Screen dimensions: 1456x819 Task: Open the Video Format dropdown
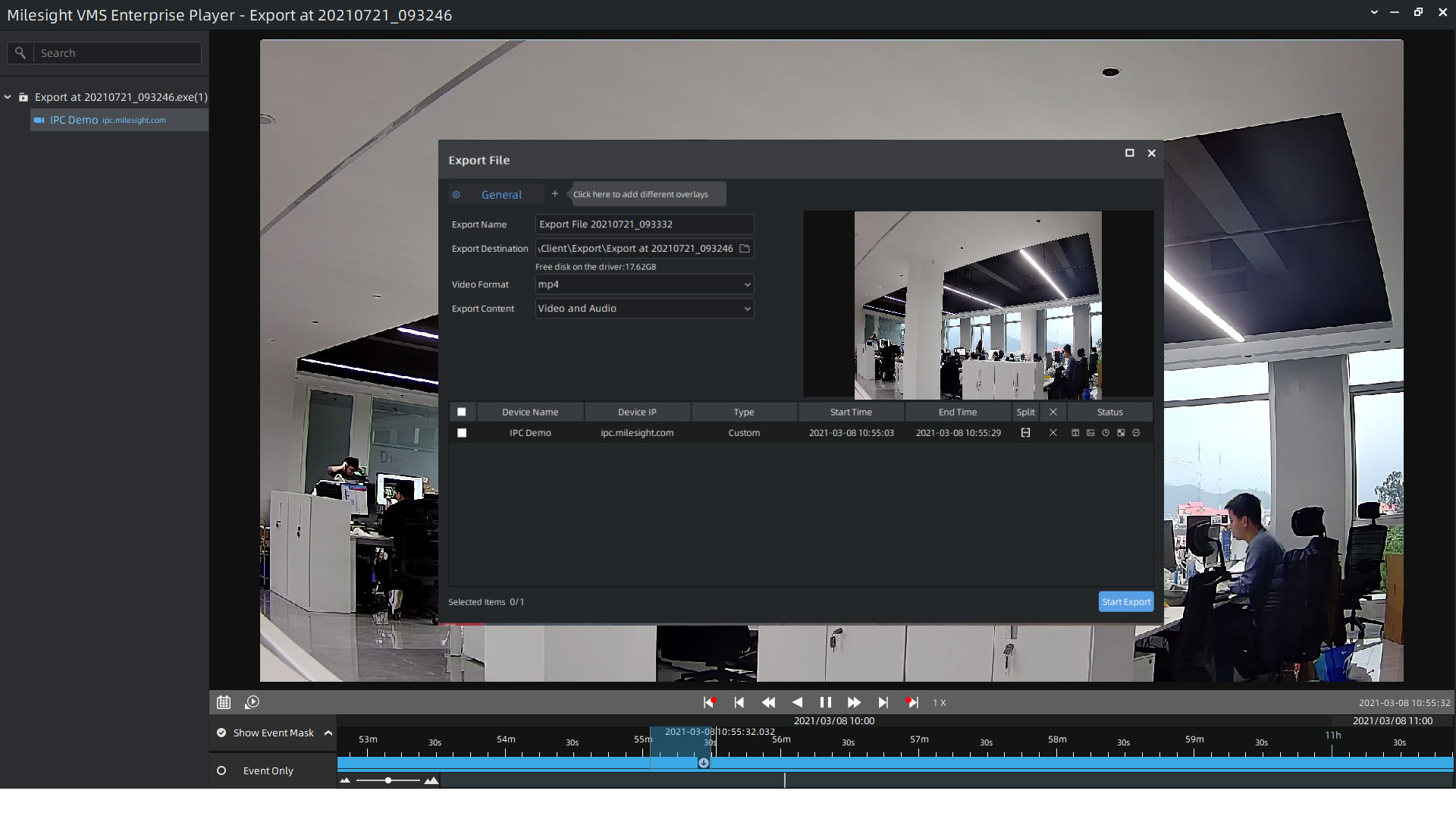click(645, 284)
